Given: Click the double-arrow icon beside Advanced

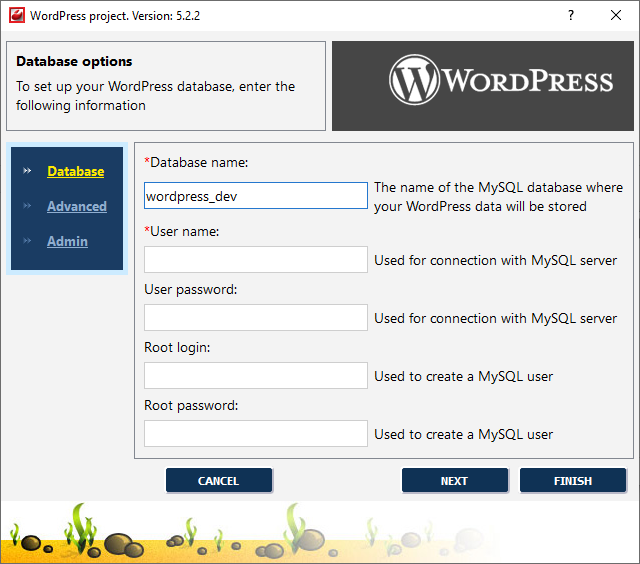Looking at the screenshot, I should [27, 206].
